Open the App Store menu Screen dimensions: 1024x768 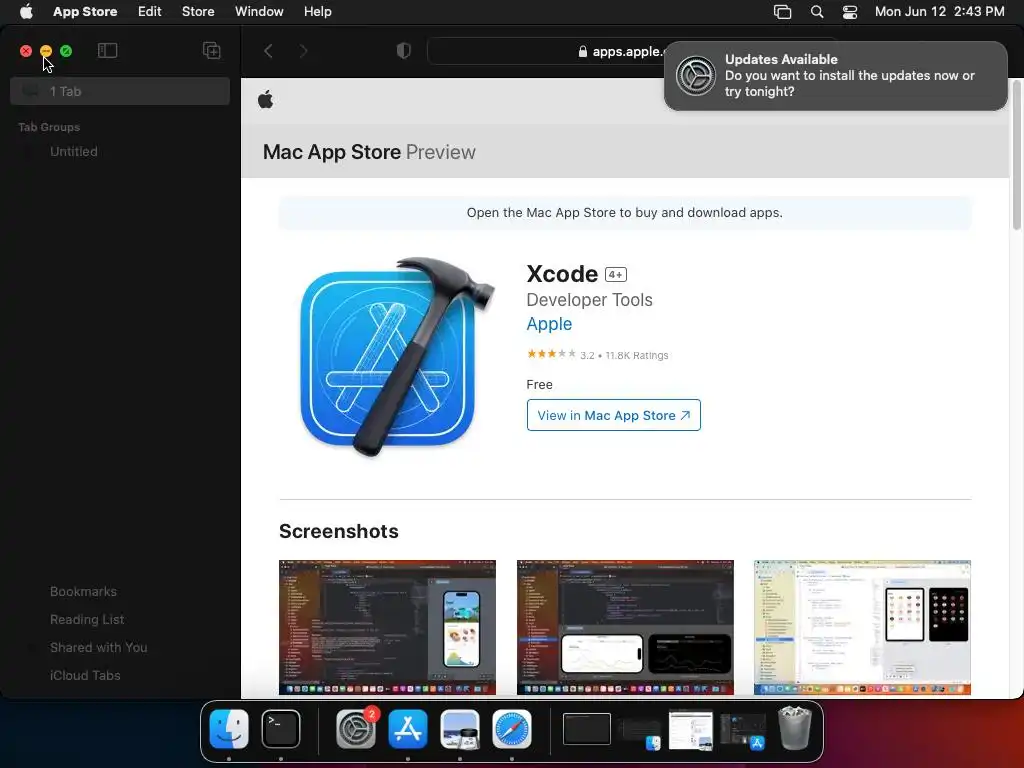(85, 12)
